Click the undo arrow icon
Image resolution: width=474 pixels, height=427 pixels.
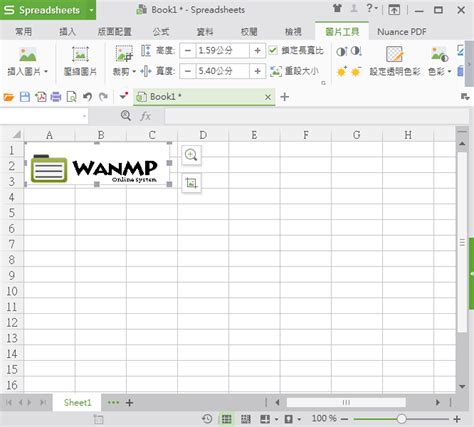click(87, 97)
